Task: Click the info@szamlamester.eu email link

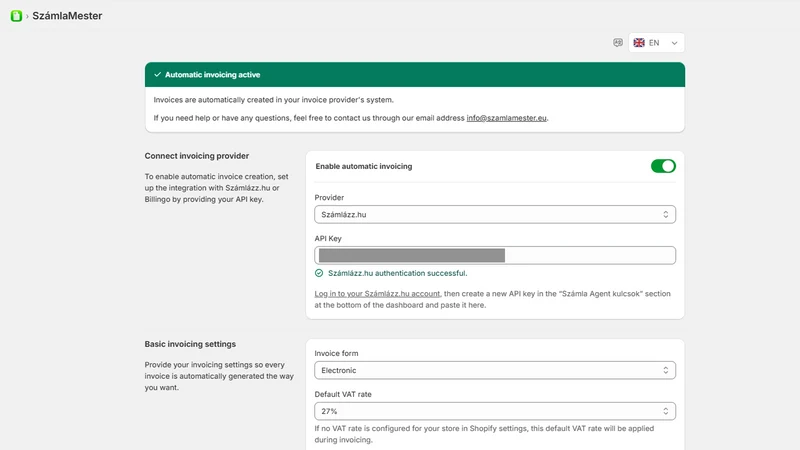Action: (x=506, y=118)
